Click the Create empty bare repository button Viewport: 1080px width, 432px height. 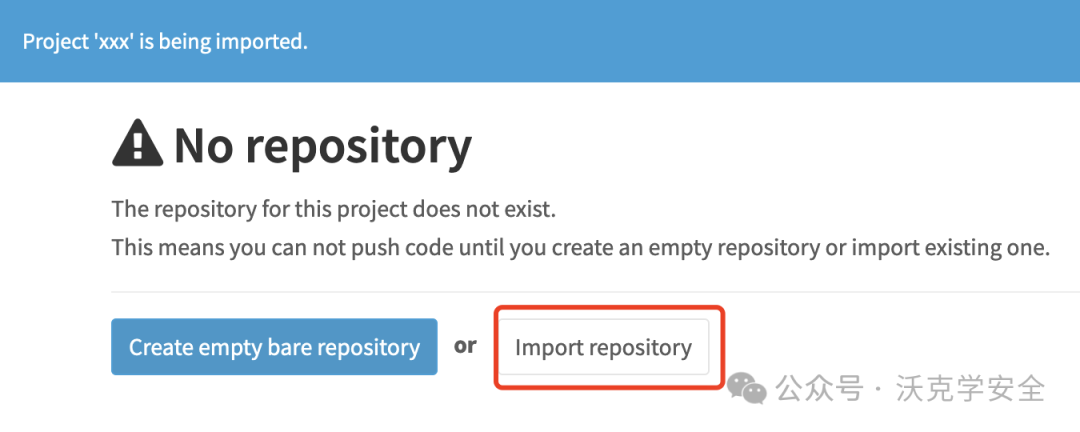coord(274,347)
